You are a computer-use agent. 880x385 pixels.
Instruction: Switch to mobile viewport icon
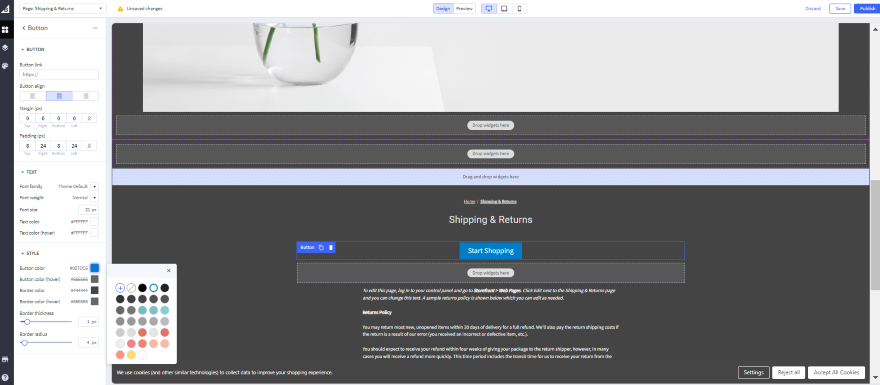click(x=519, y=8)
